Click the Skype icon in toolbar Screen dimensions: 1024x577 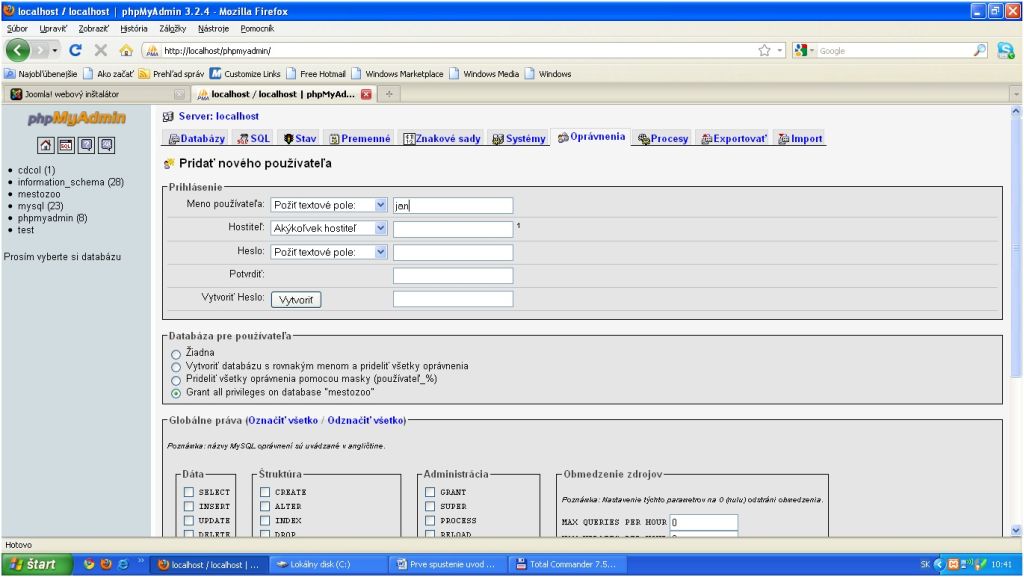pos(1006,50)
